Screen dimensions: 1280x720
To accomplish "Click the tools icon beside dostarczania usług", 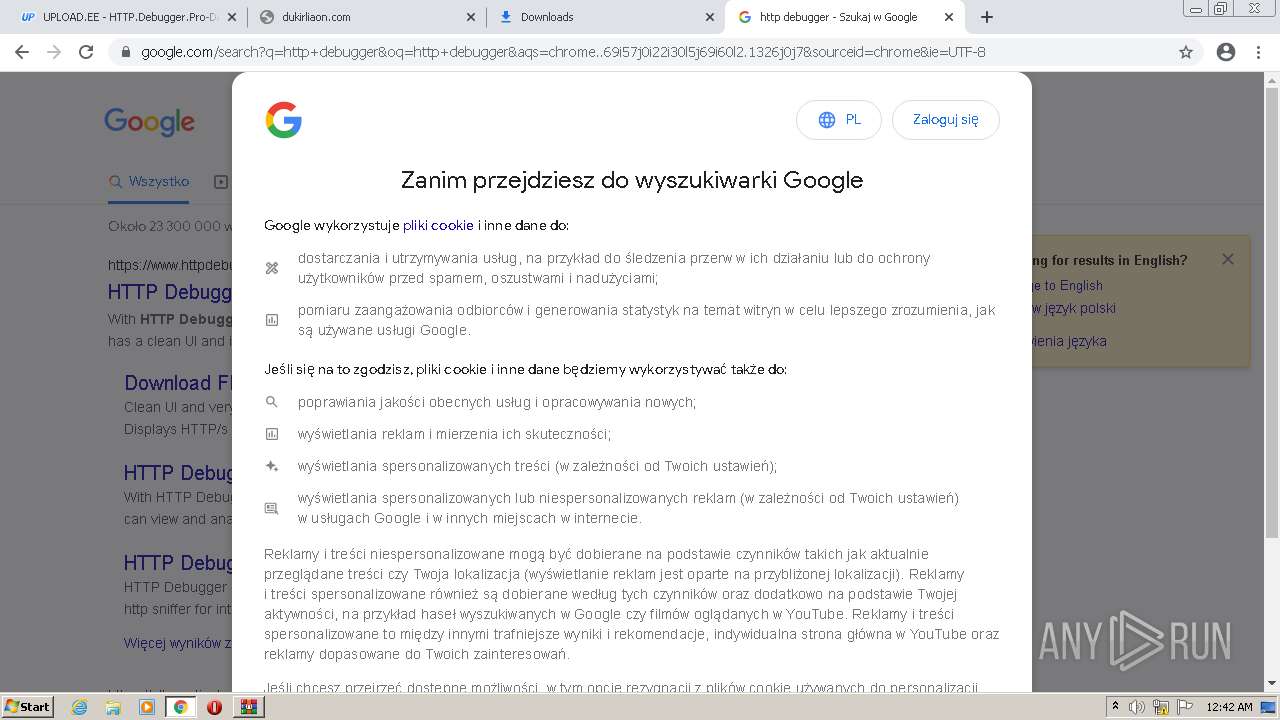I will pyautogui.click(x=271, y=268).
